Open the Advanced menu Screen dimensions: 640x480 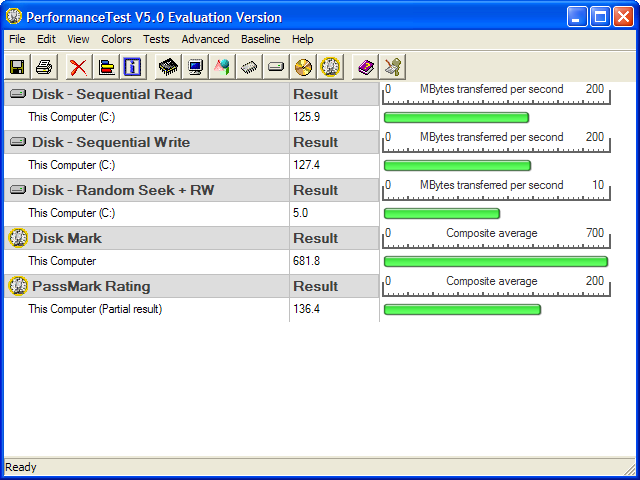point(205,39)
